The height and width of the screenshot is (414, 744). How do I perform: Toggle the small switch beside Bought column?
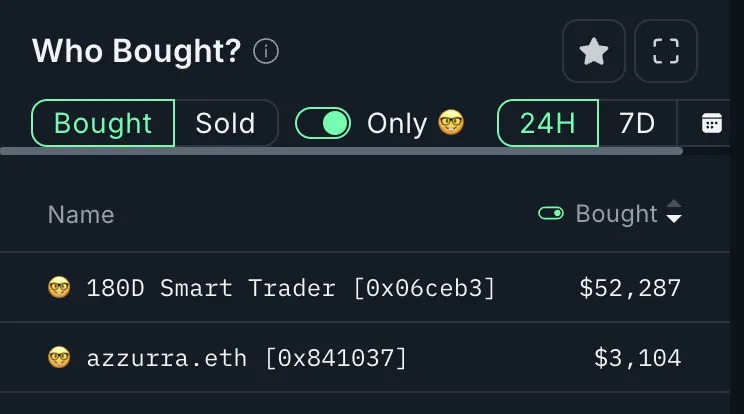551,213
